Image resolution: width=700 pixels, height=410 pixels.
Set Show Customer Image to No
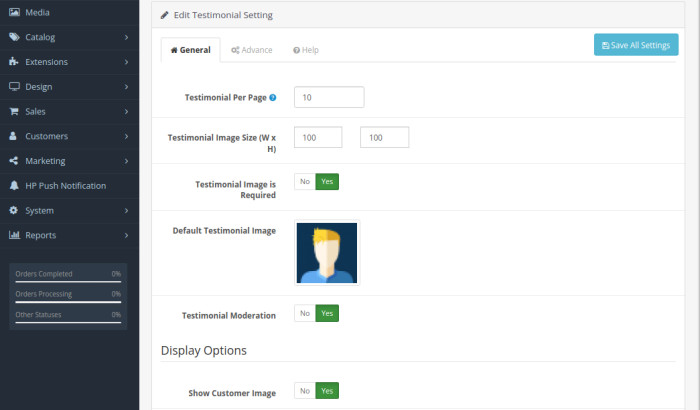pyautogui.click(x=305, y=391)
